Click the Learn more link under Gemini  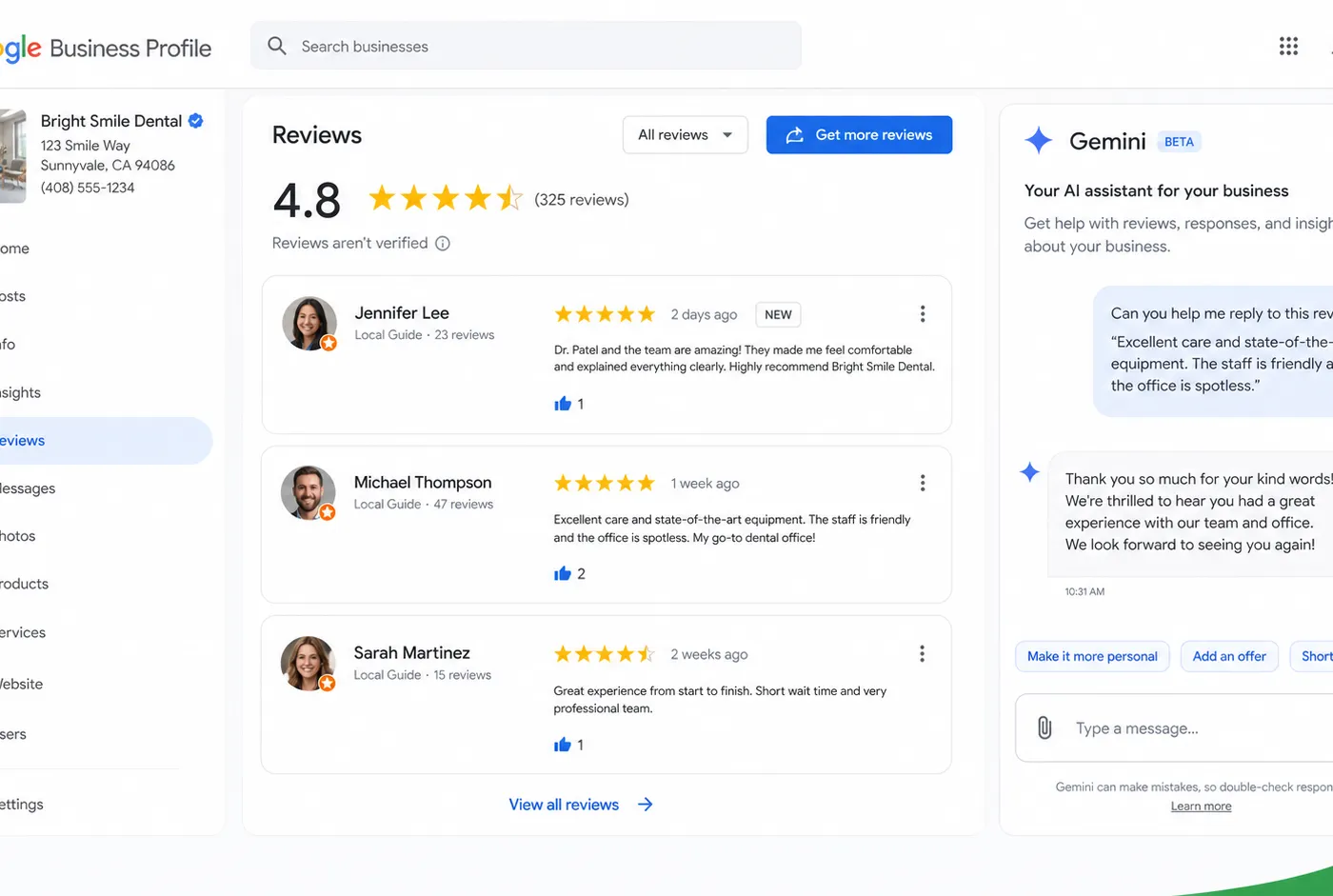[1201, 806]
